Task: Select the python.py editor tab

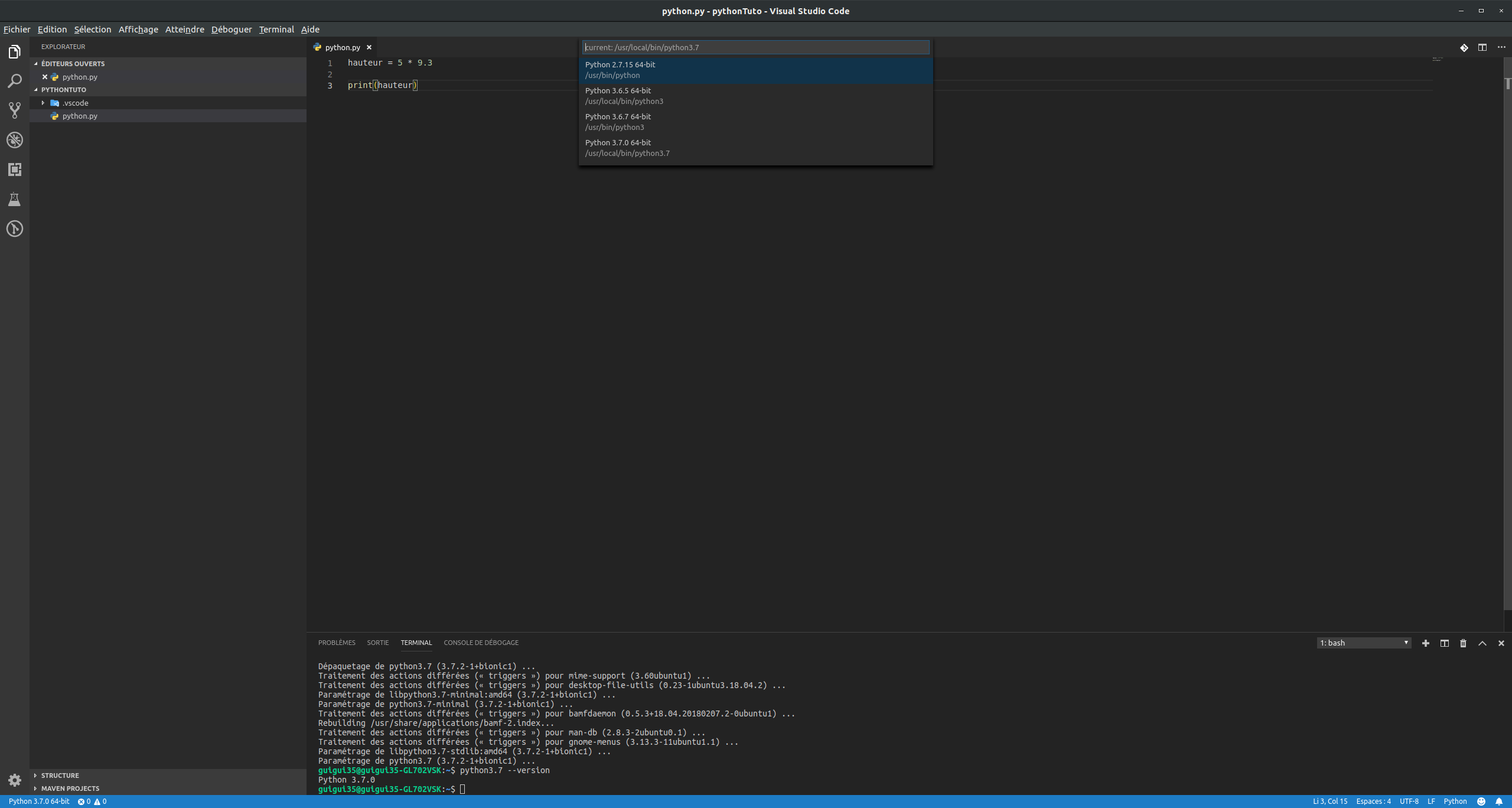Action: [342, 47]
